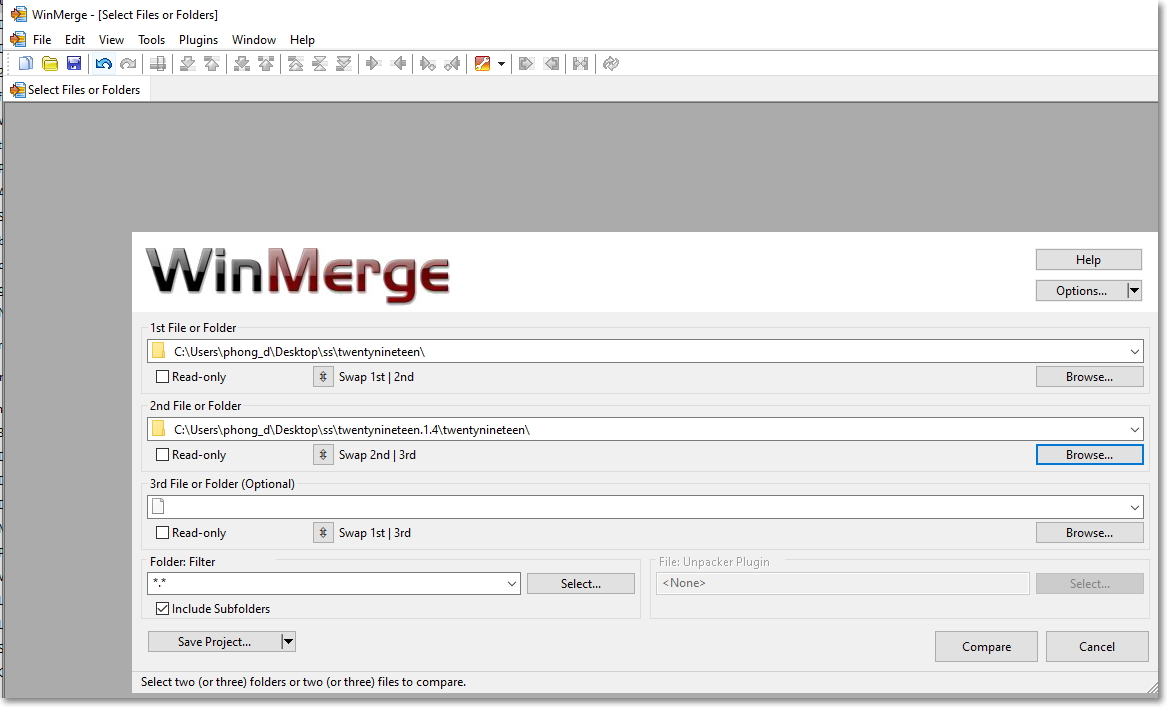
Task: Expand the 3rd File or Folder path dropdown
Action: point(1134,508)
